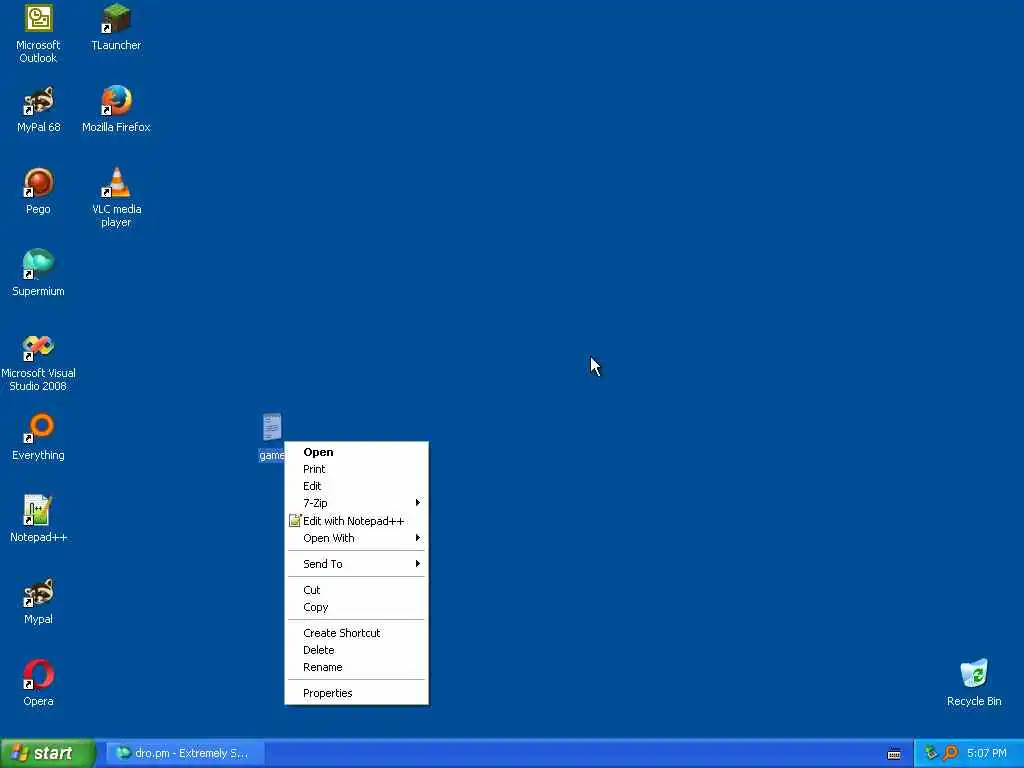Click the orange magnifier tray icon
Image resolution: width=1024 pixels, height=768 pixels.
pyautogui.click(x=950, y=753)
